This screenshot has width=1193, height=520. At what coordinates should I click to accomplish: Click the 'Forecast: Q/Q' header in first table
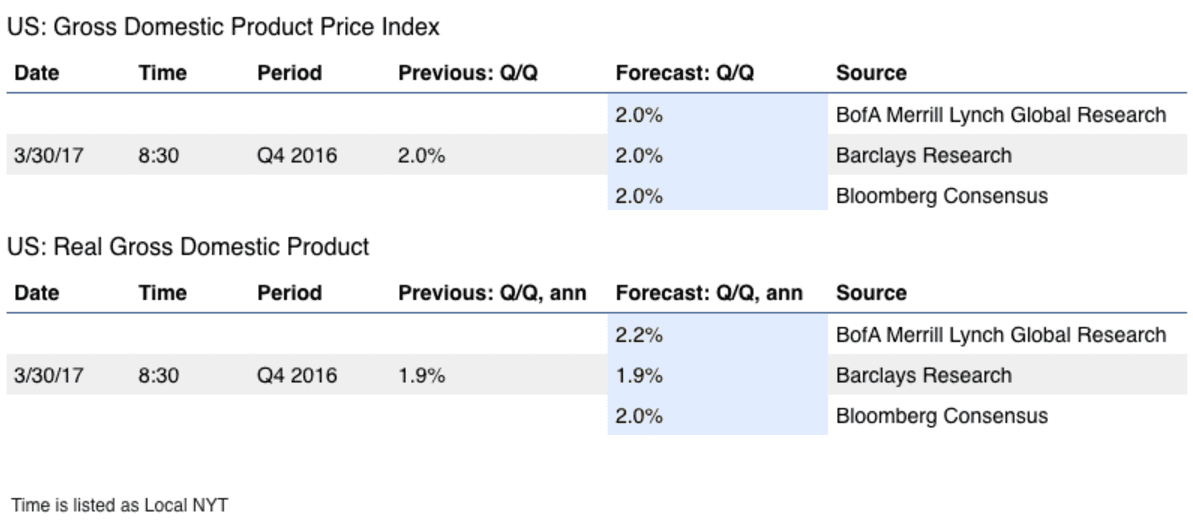tap(685, 73)
